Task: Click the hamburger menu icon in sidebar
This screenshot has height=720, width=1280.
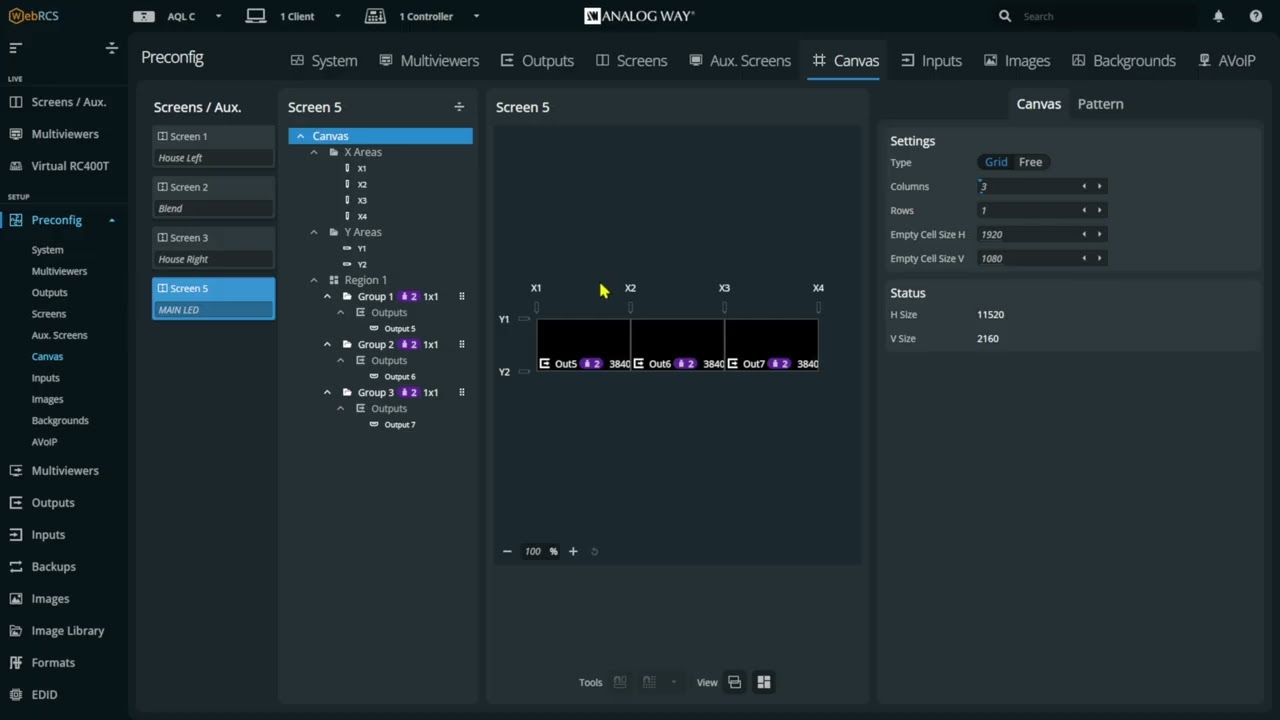Action: pyautogui.click(x=15, y=48)
